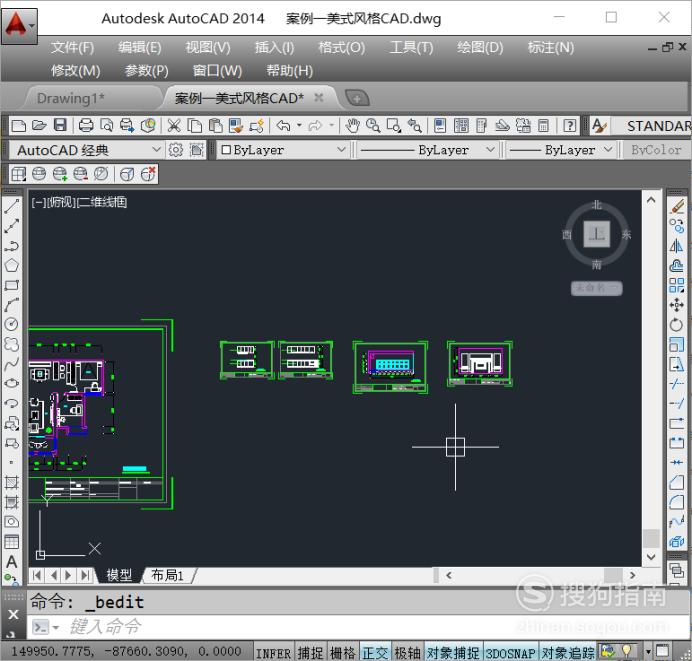Toggle 极轴 polar tracking
The height and width of the screenshot is (661, 692).
407,653
